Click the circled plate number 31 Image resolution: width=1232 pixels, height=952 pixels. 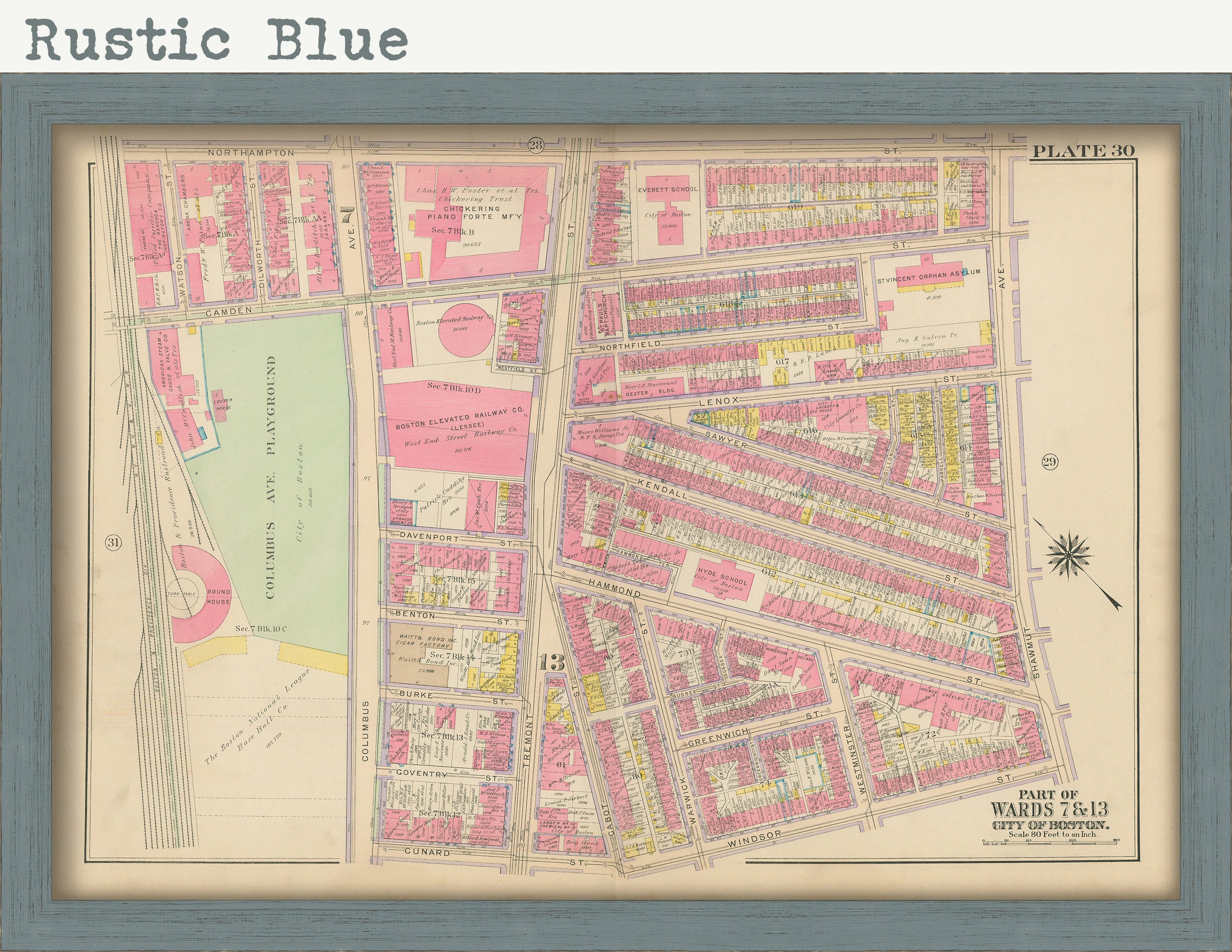pos(113,543)
